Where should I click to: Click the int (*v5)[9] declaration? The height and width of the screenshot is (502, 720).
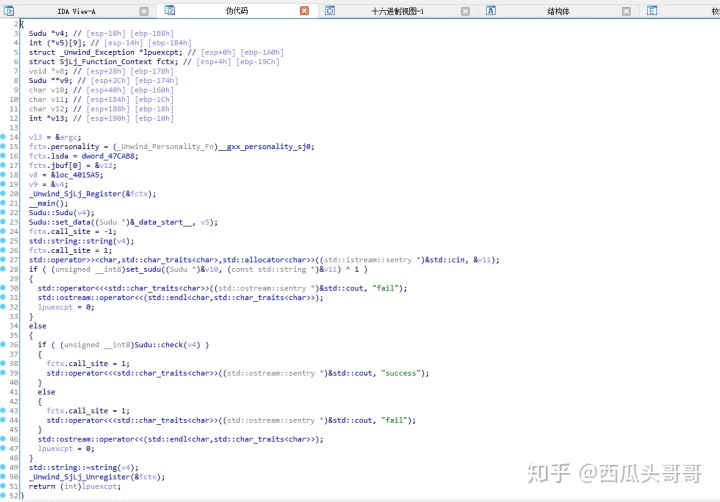[110, 43]
